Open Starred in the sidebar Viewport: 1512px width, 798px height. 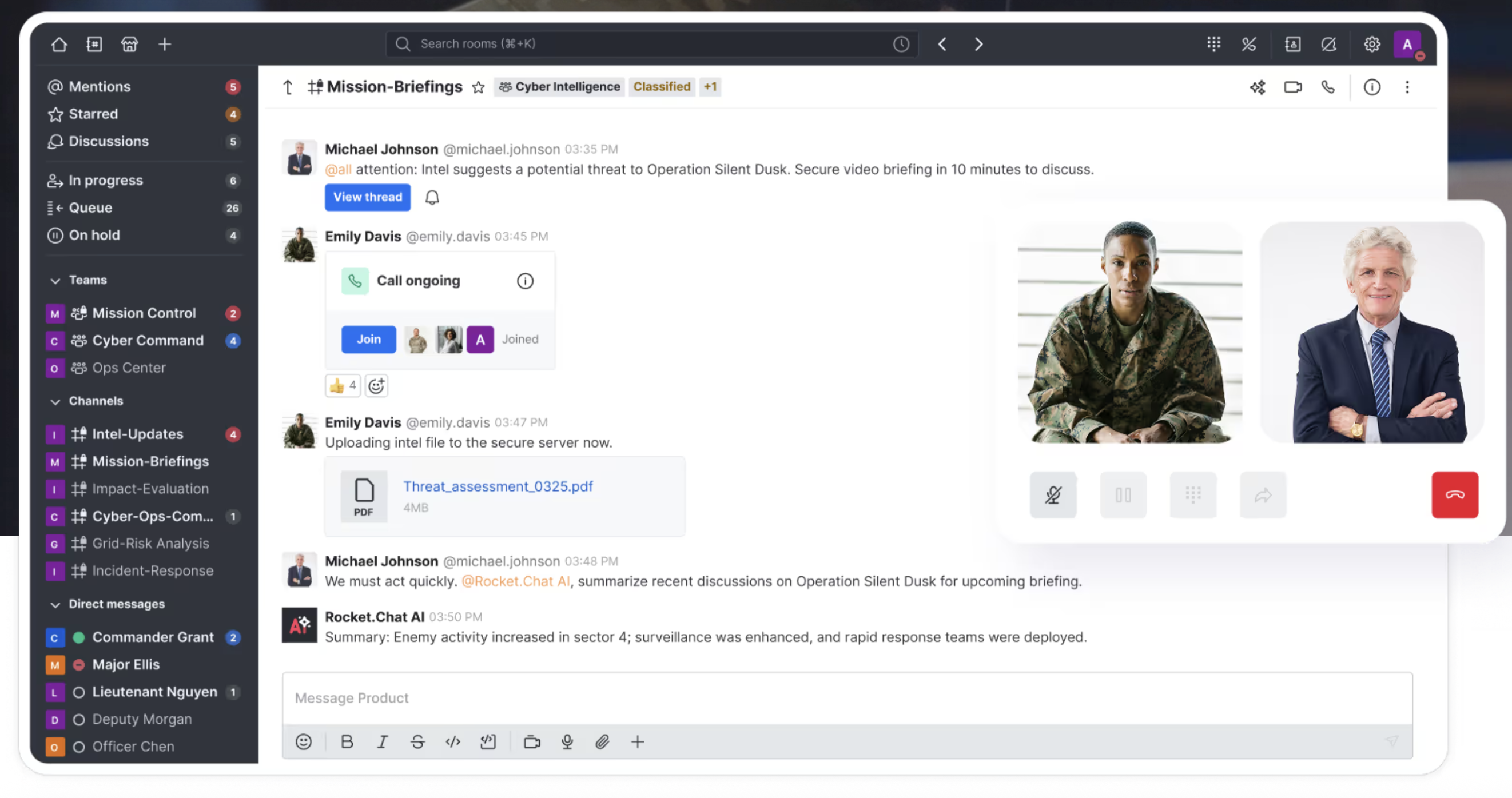144,114
